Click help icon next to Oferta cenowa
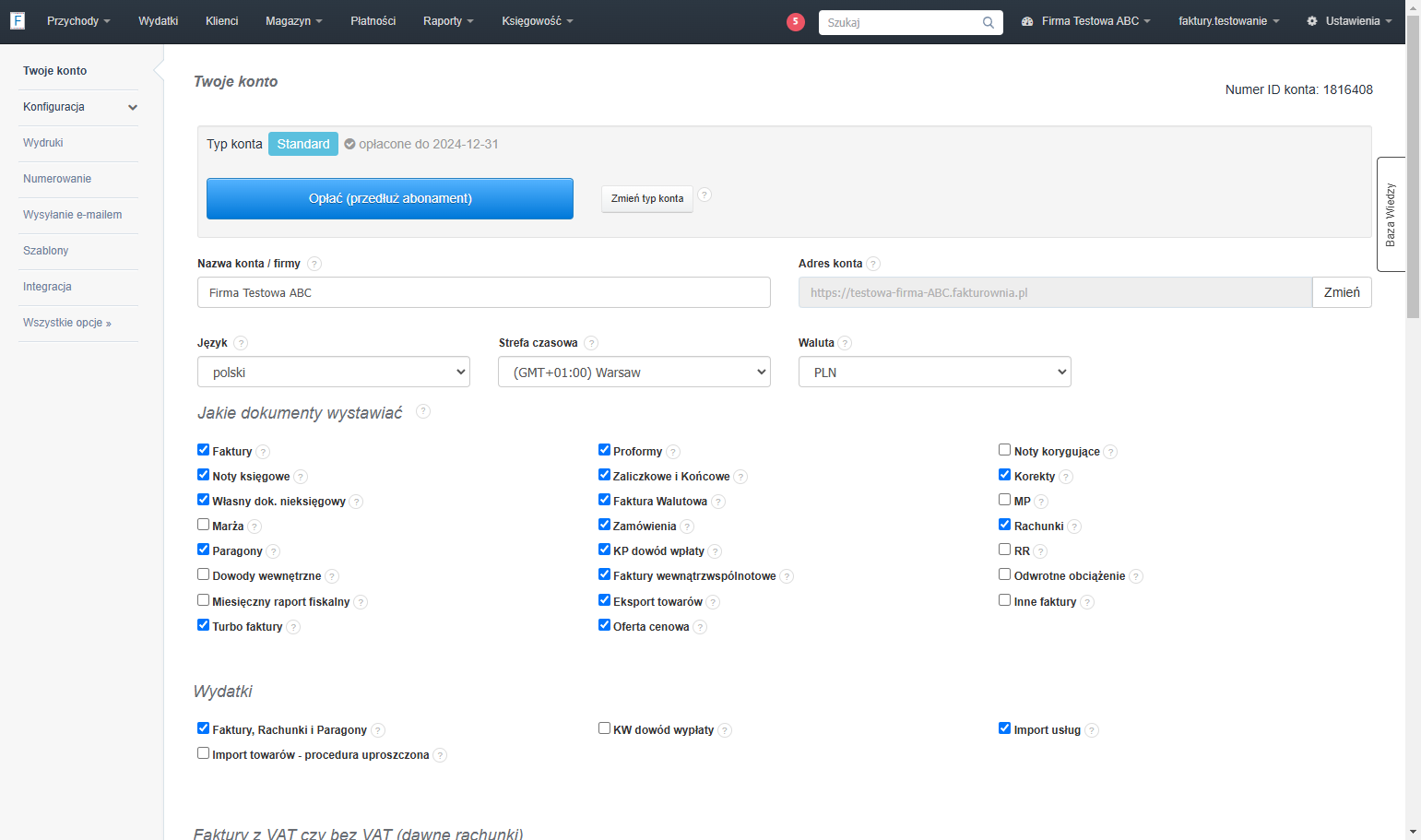Image resolution: width=1421 pixels, height=840 pixels. pyautogui.click(x=700, y=627)
